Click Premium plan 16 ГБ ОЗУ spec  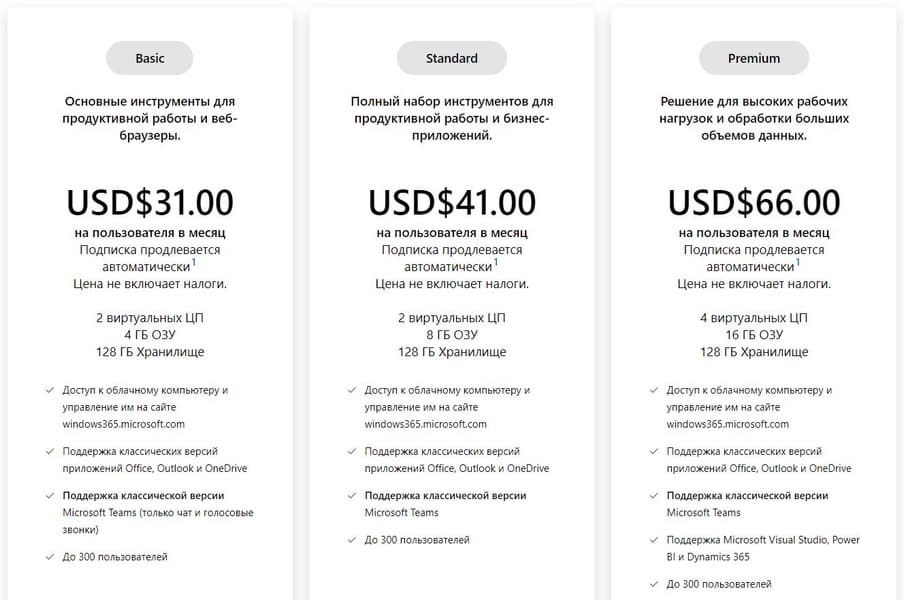(x=754, y=335)
